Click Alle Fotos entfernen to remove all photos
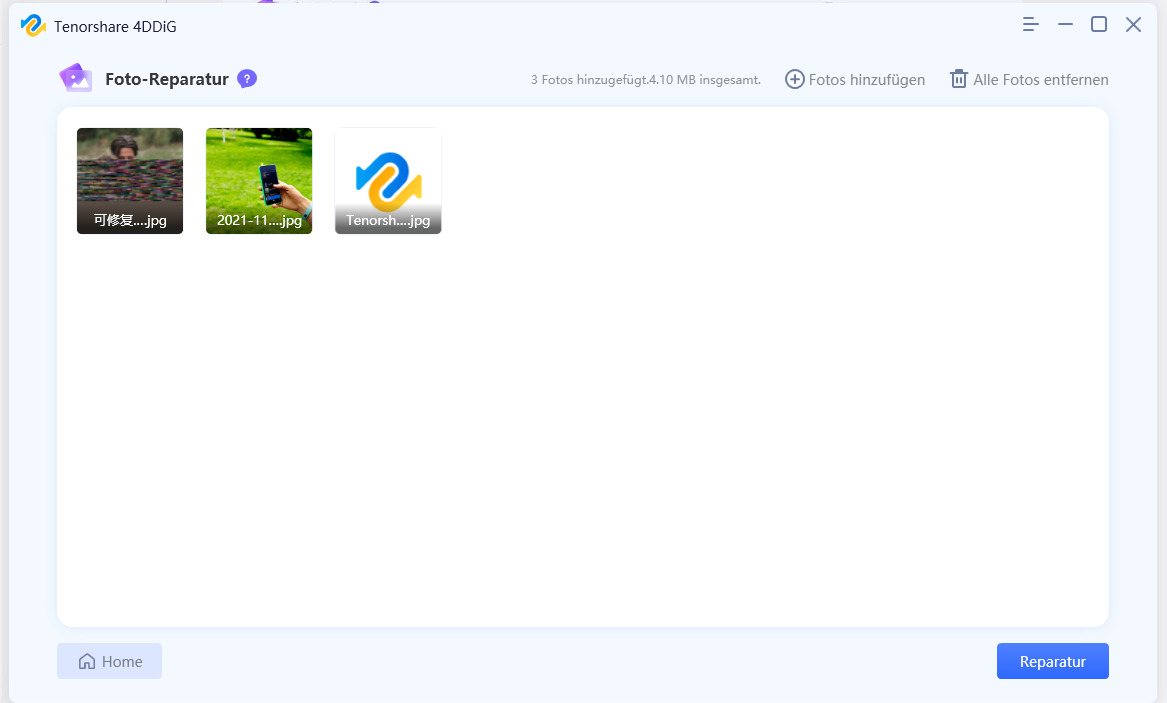The image size is (1167, 703). click(1029, 80)
